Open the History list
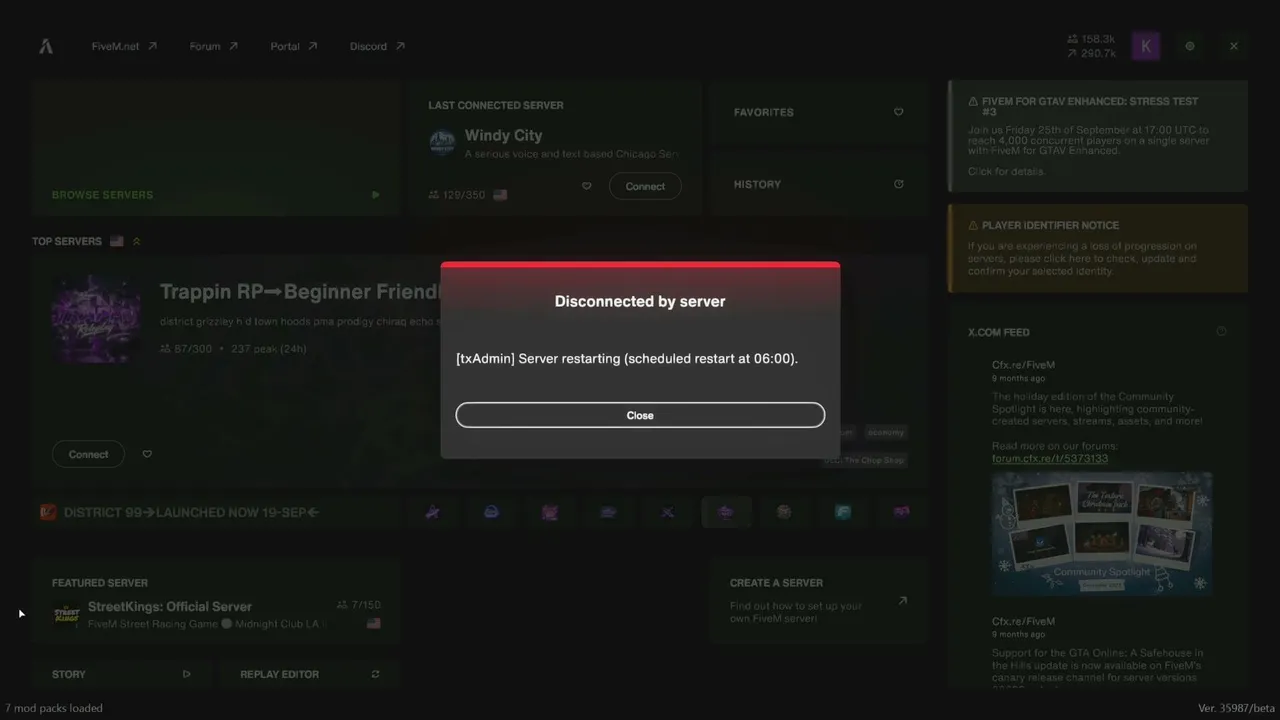The height and width of the screenshot is (720, 1280). pyautogui.click(x=819, y=184)
